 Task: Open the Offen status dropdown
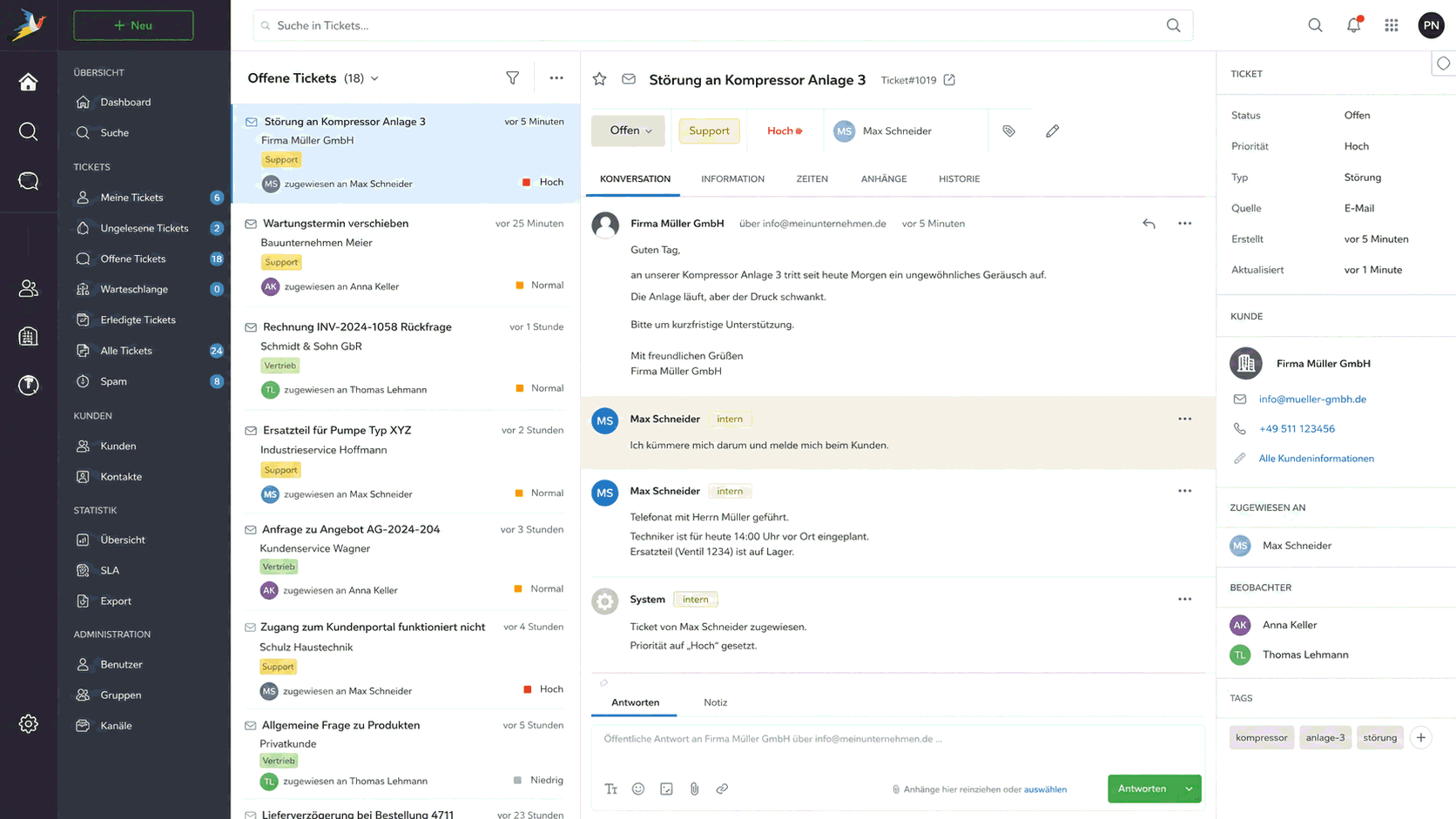point(628,131)
